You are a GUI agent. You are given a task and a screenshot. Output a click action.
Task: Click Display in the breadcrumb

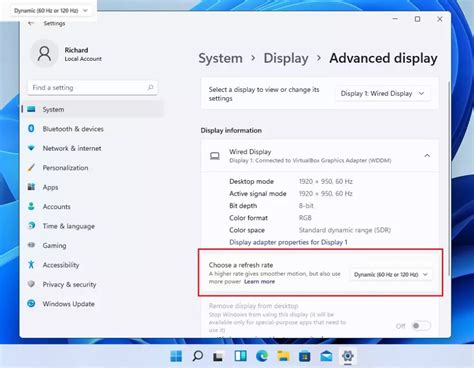[286, 58]
